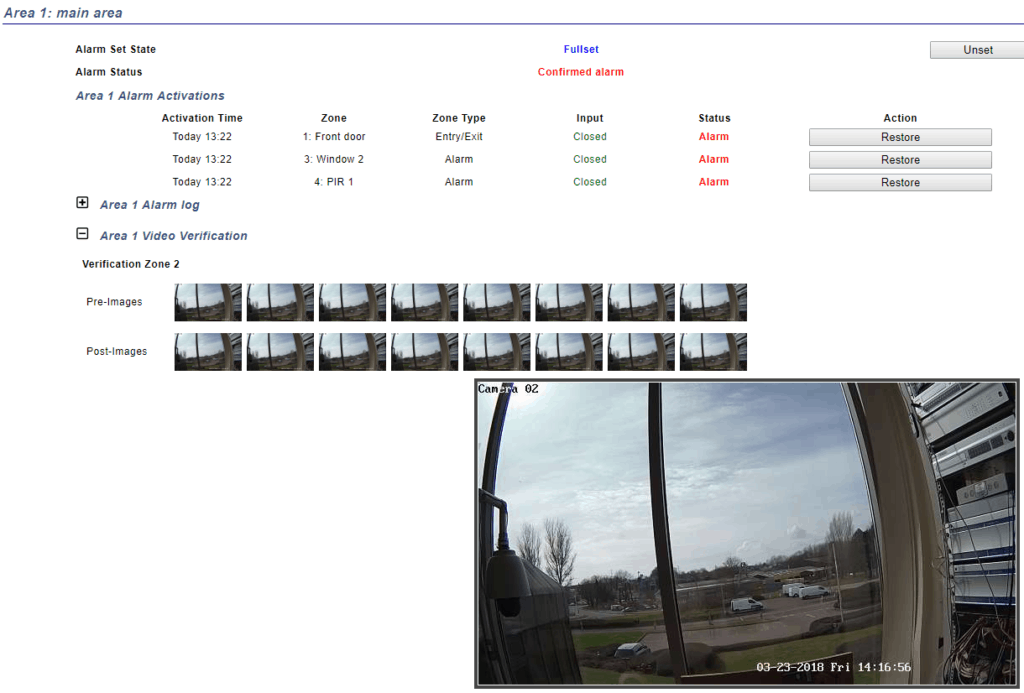Select the final Post-Images thumbnail
The height and width of the screenshot is (693, 1024).
[713, 351]
